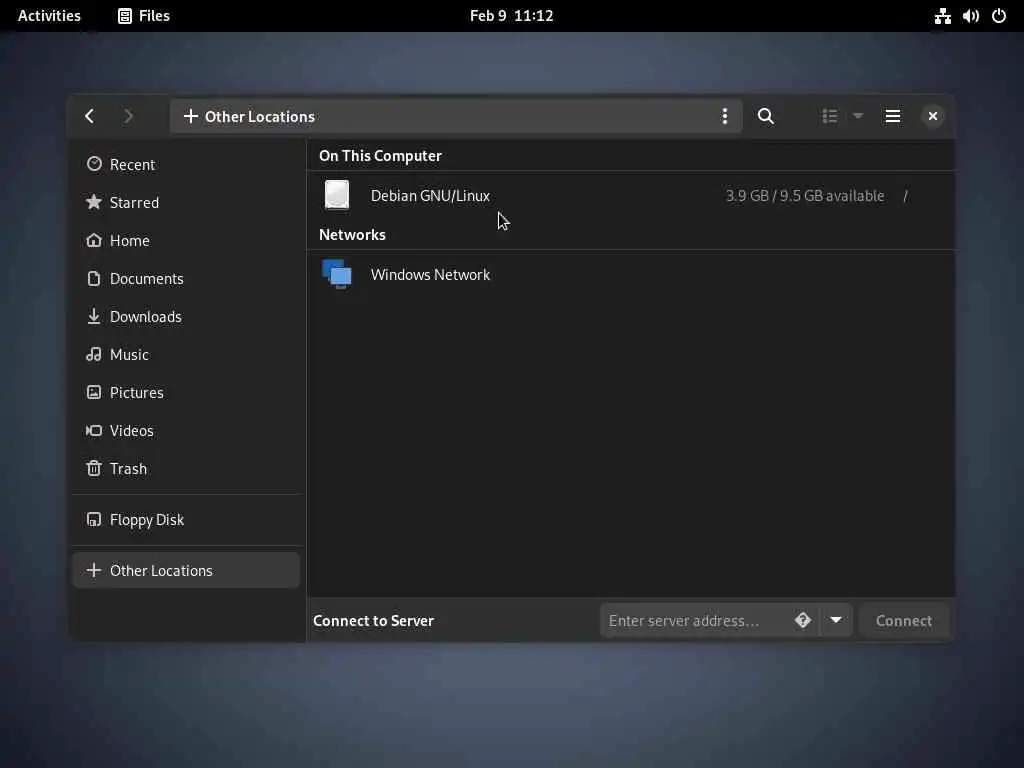This screenshot has width=1024, height=768.
Task: Click the Documents page icon
Action: (94, 278)
